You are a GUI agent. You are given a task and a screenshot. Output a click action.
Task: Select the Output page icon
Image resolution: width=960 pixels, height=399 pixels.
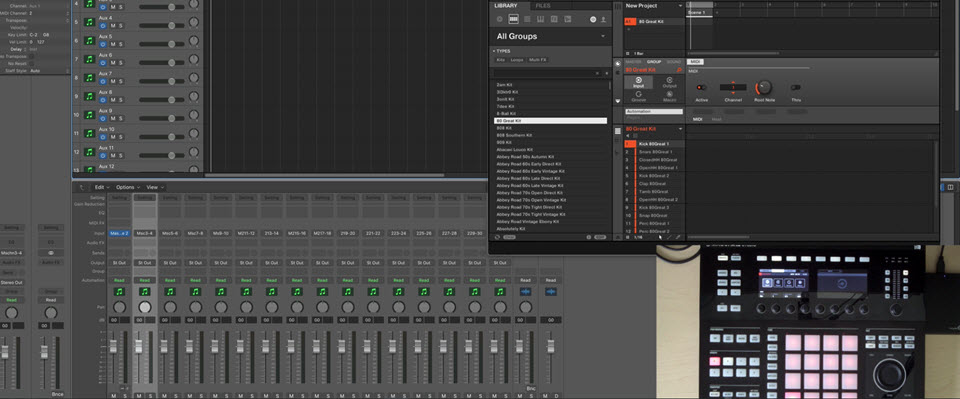coord(669,82)
